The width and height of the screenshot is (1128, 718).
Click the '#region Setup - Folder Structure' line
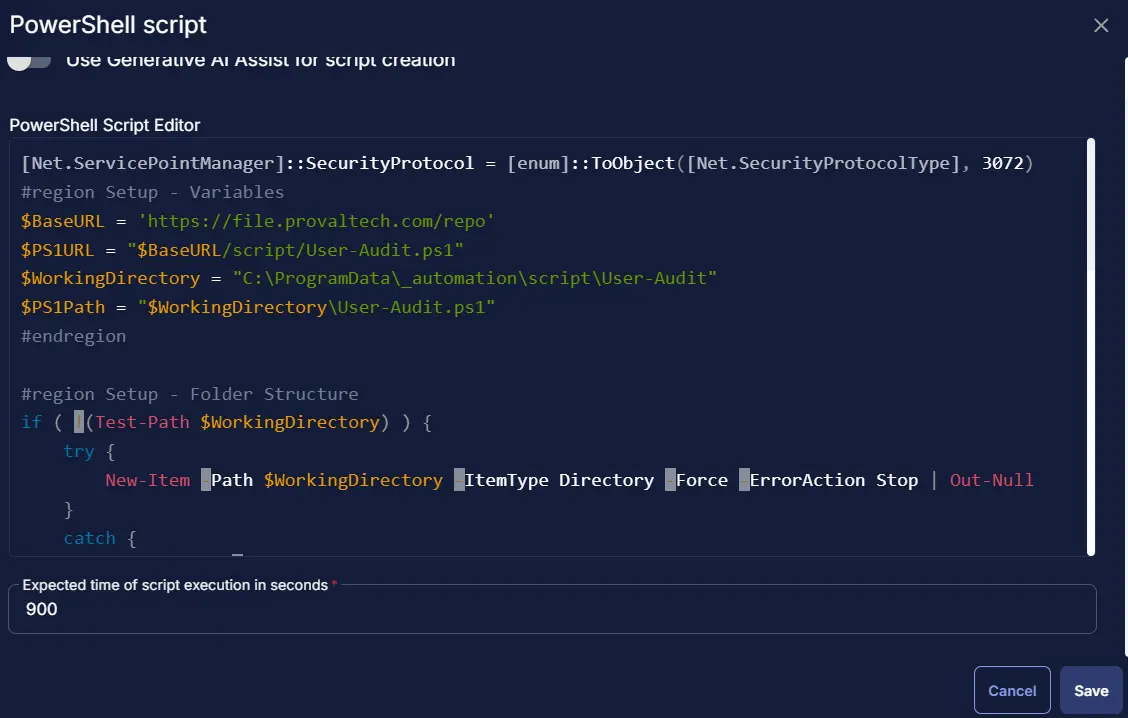pyautogui.click(x=190, y=394)
